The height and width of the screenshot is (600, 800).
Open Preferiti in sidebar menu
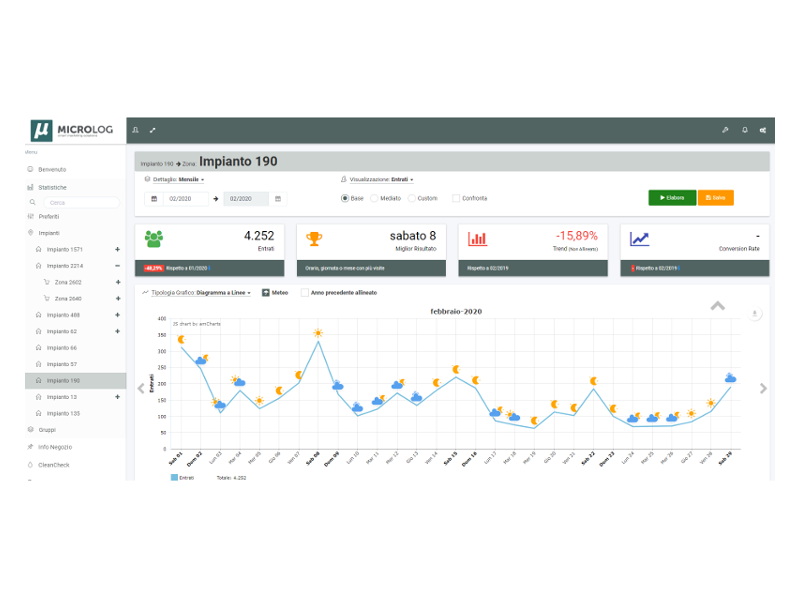click(x=48, y=217)
